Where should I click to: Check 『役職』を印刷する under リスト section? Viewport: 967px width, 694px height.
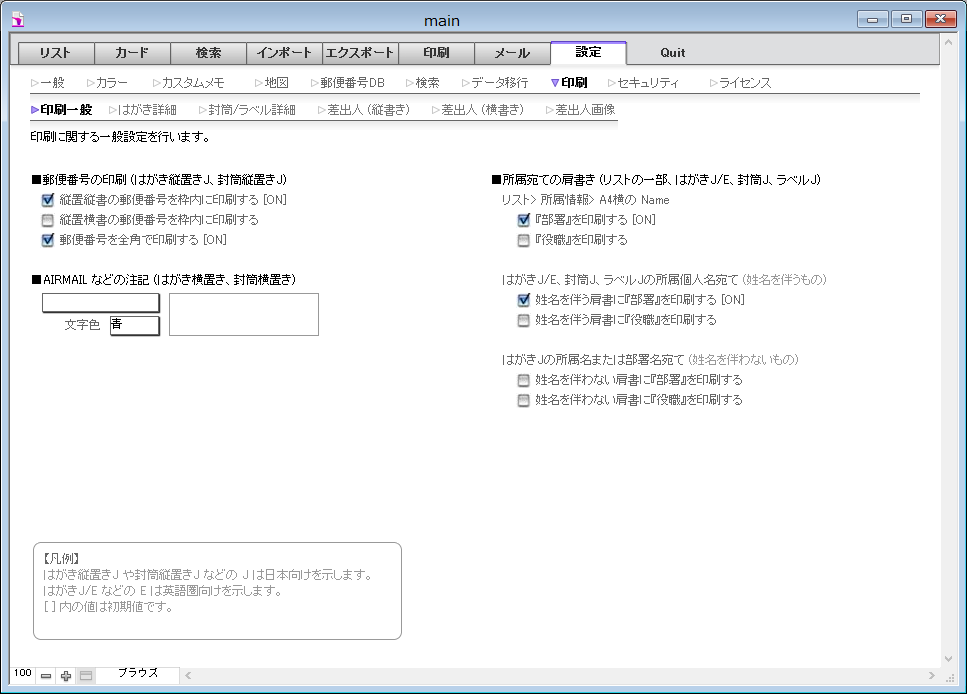point(523,240)
